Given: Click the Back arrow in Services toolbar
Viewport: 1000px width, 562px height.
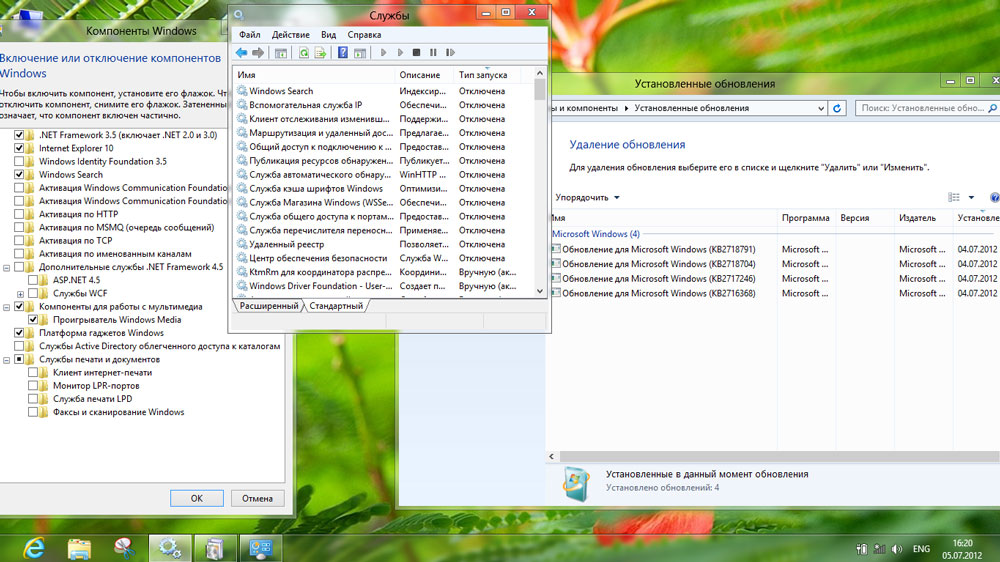Looking at the screenshot, I should coord(242,53).
